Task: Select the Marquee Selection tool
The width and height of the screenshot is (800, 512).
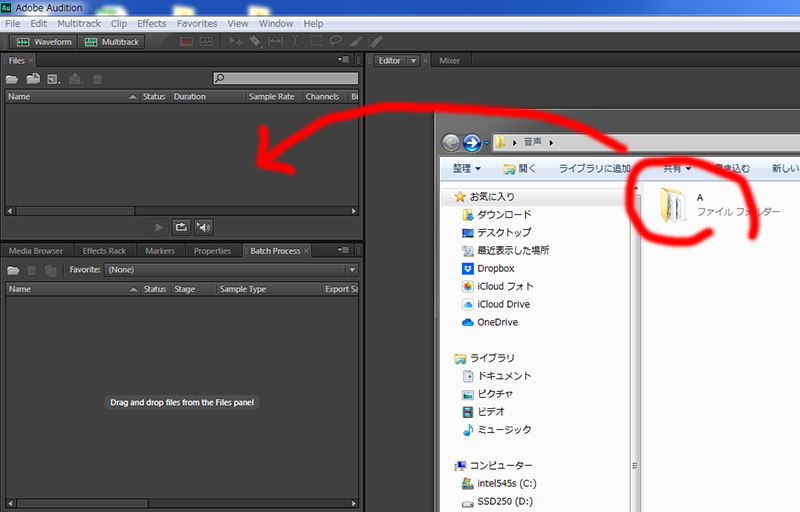Action: (316, 41)
